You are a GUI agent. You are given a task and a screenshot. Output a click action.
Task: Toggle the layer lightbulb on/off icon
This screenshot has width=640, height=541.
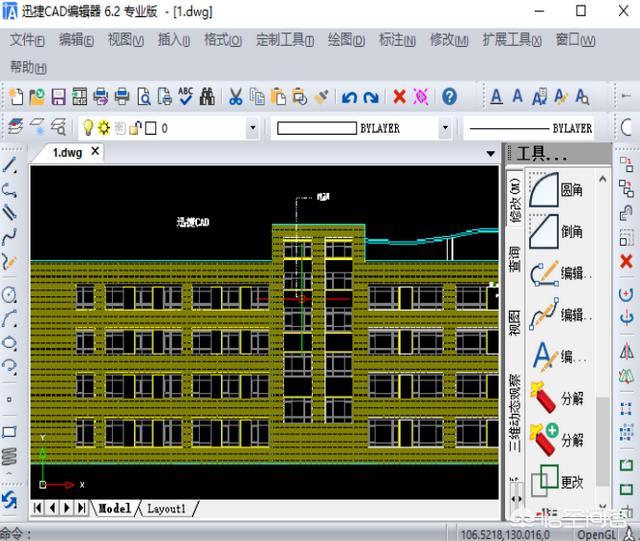(87, 128)
